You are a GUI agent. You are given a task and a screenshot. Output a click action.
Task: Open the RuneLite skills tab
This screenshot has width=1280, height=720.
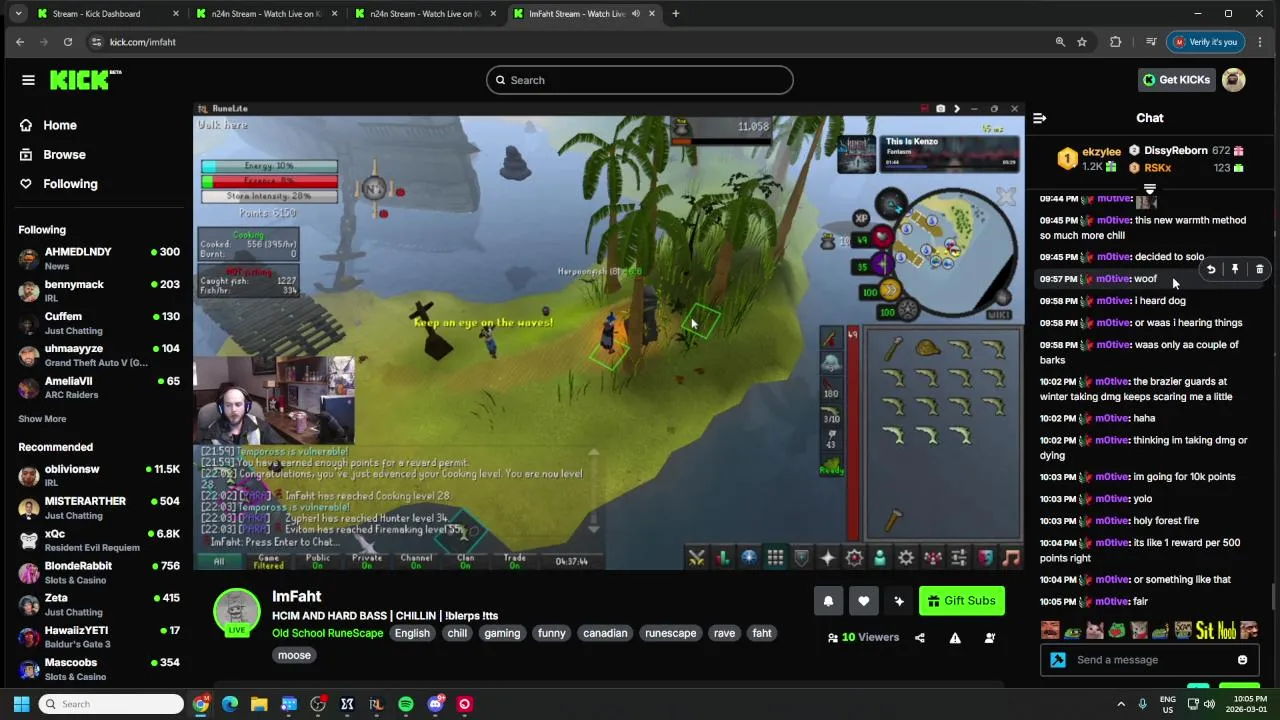pos(722,558)
